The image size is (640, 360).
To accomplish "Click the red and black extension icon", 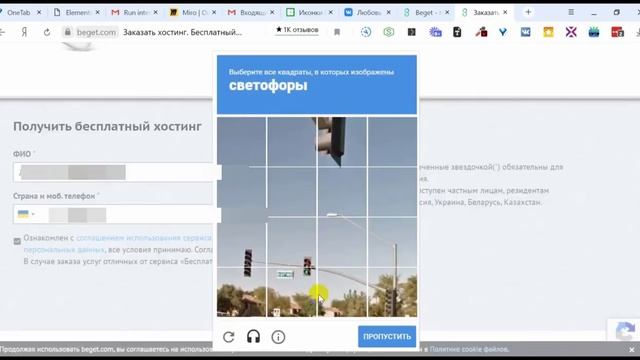I will (x=481, y=32).
